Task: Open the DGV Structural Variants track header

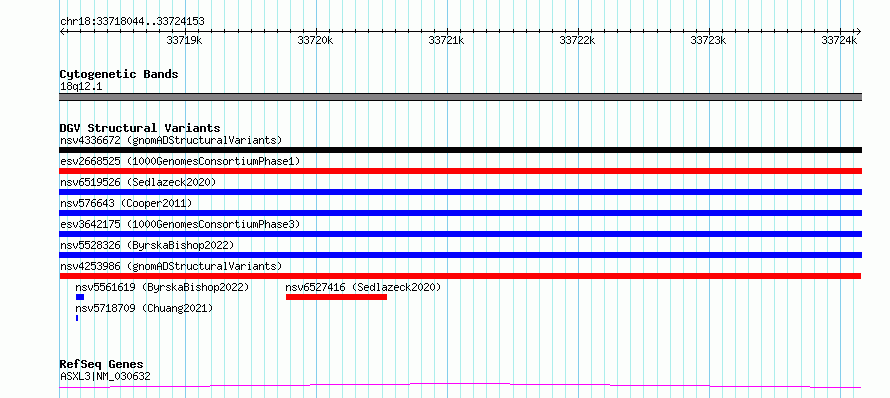Action: pos(140,128)
